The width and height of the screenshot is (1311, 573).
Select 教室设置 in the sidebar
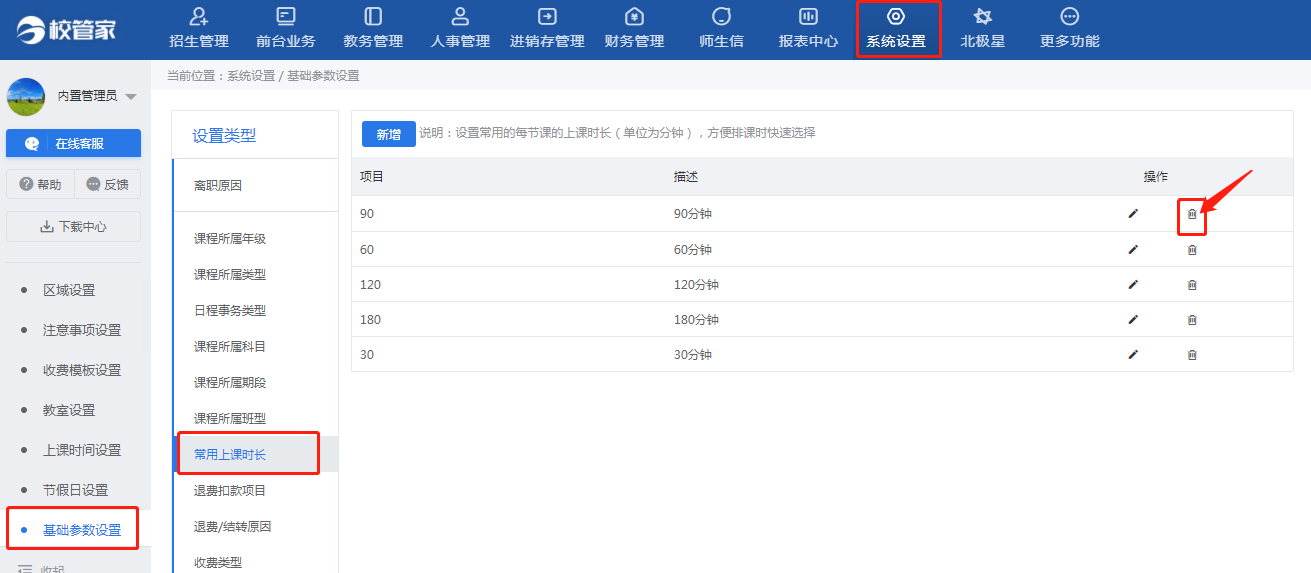click(x=69, y=410)
